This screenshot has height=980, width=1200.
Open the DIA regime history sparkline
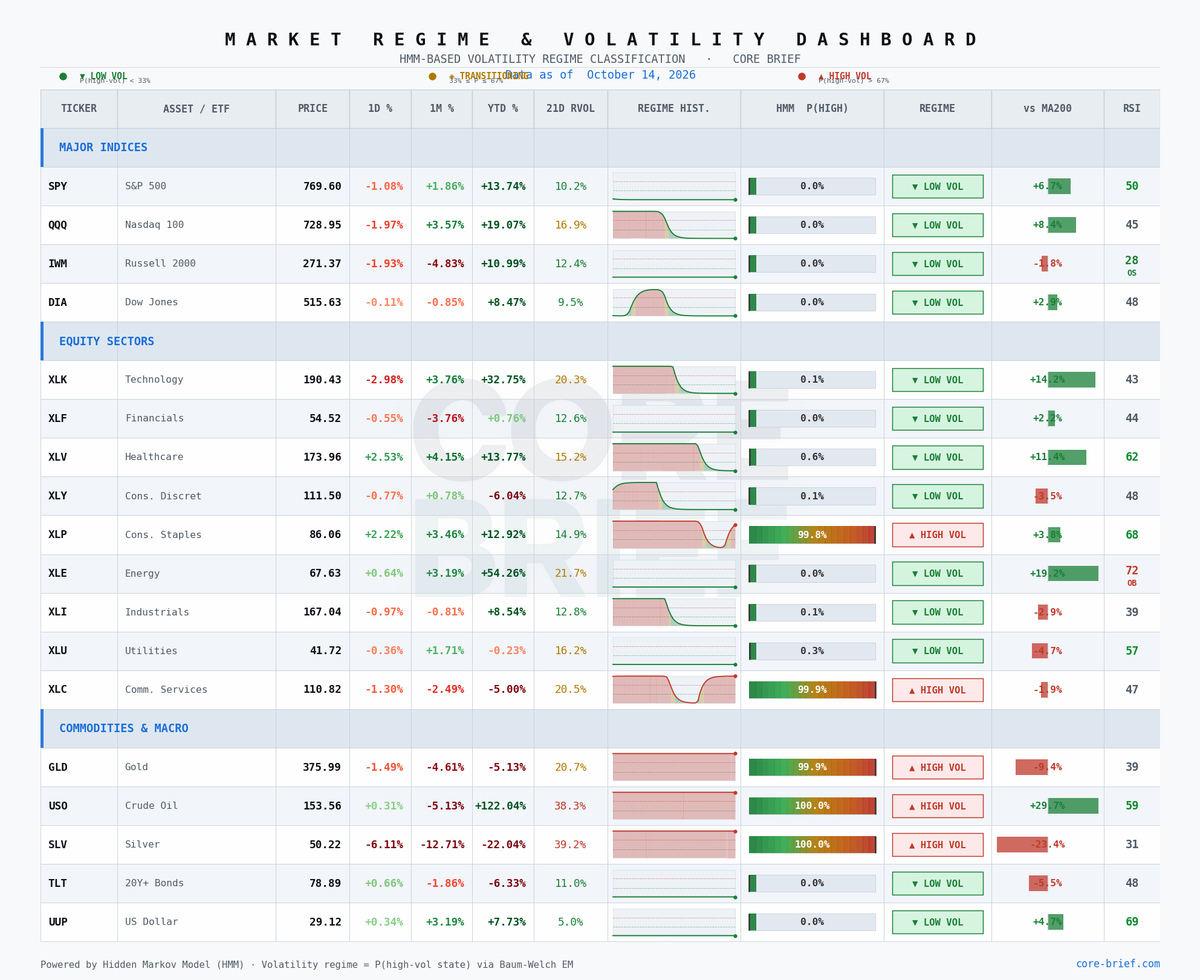[674, 303]
